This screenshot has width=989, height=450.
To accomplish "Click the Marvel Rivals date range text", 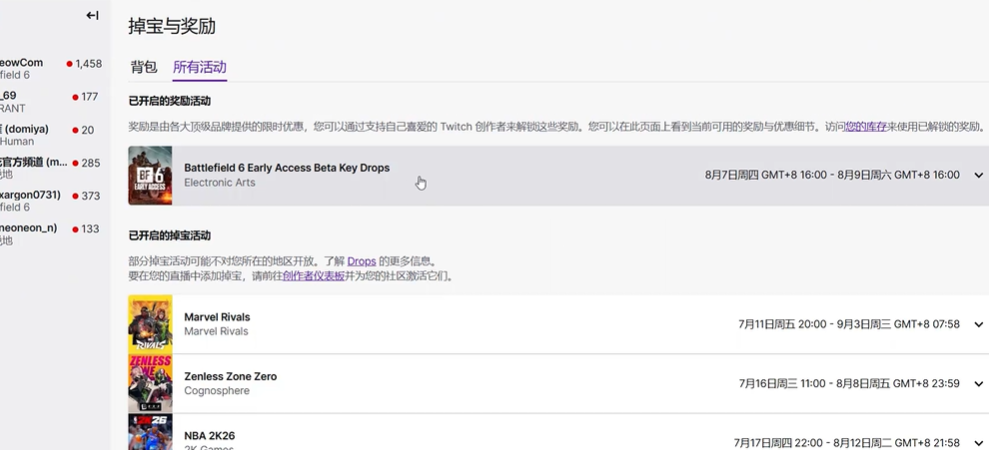I will click(849, 324).
